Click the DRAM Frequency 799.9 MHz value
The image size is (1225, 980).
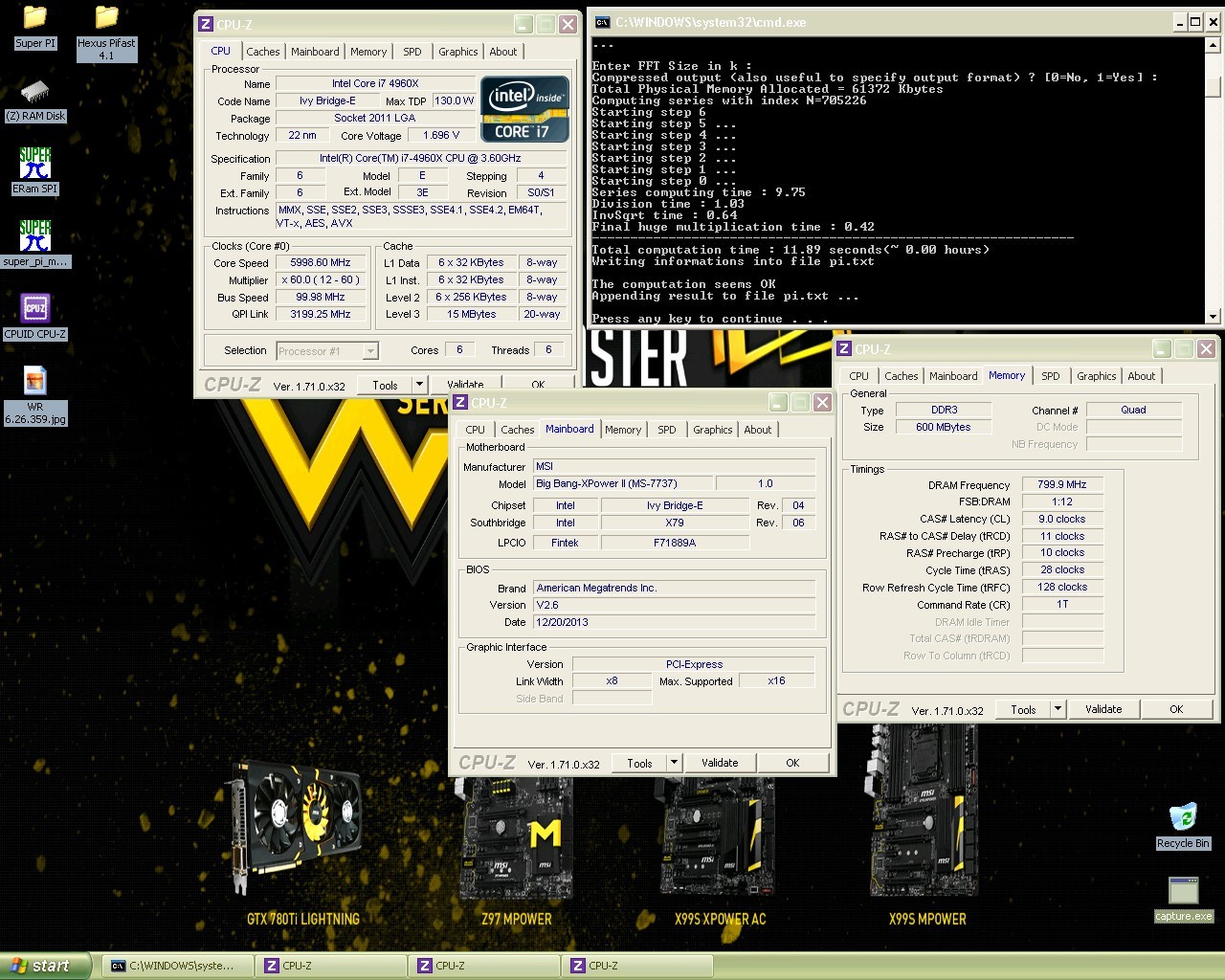click(1062, 484)
